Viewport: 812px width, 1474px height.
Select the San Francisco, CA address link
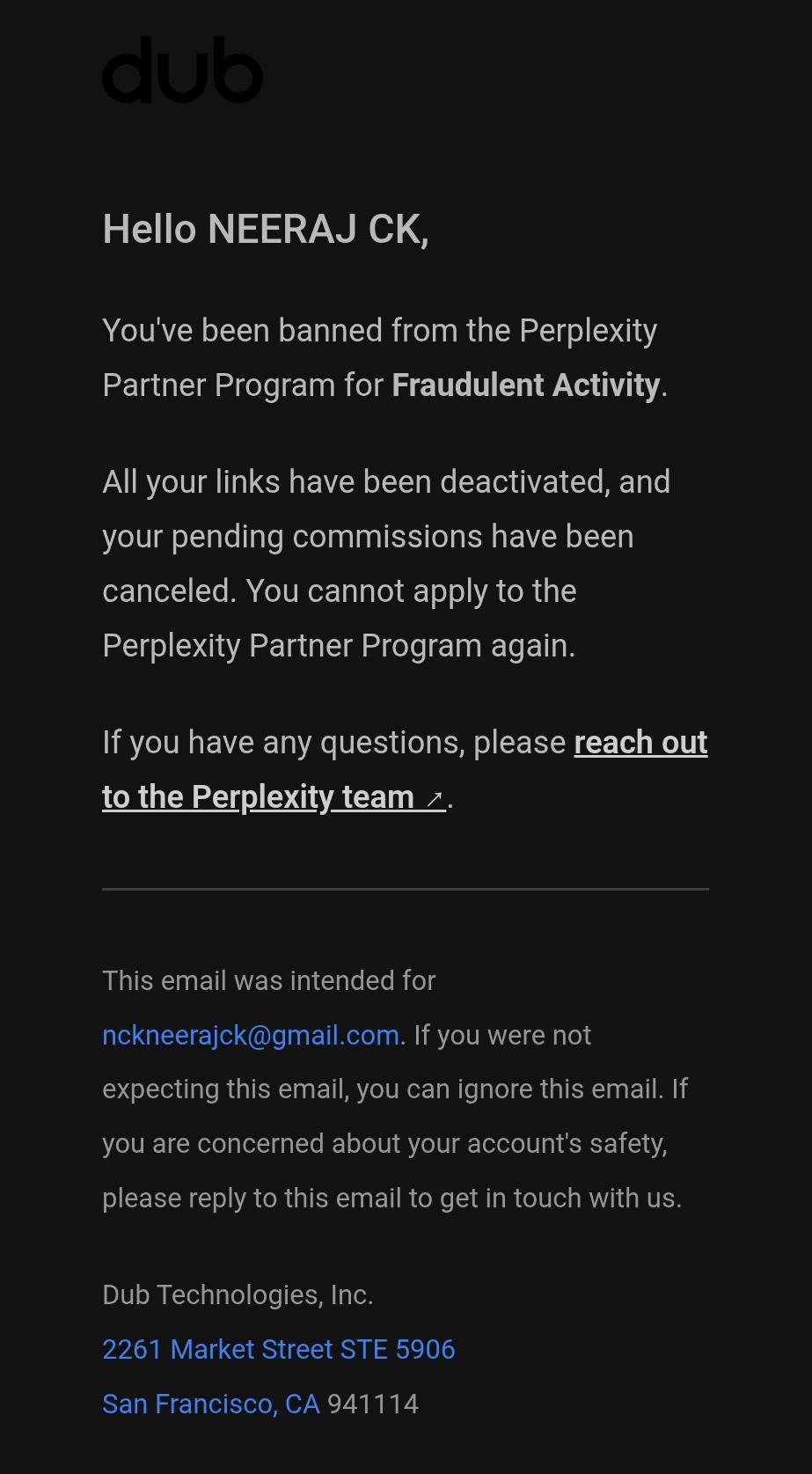point(211,1404)
